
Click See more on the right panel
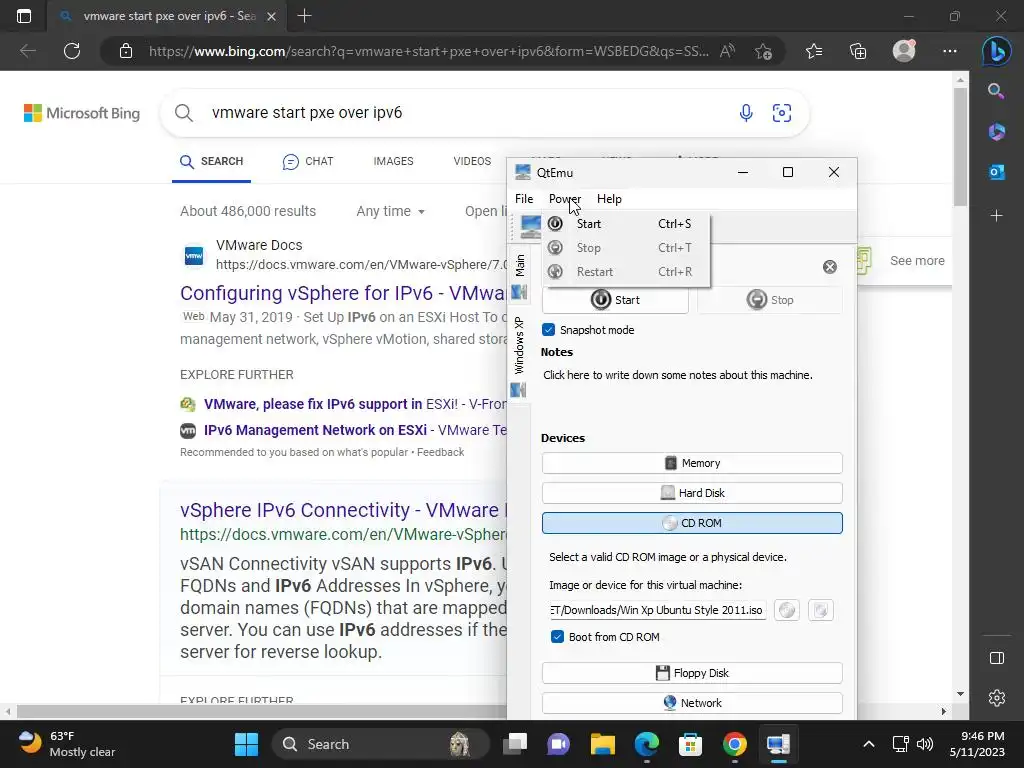pyautogui.click(x=917, y=261)
